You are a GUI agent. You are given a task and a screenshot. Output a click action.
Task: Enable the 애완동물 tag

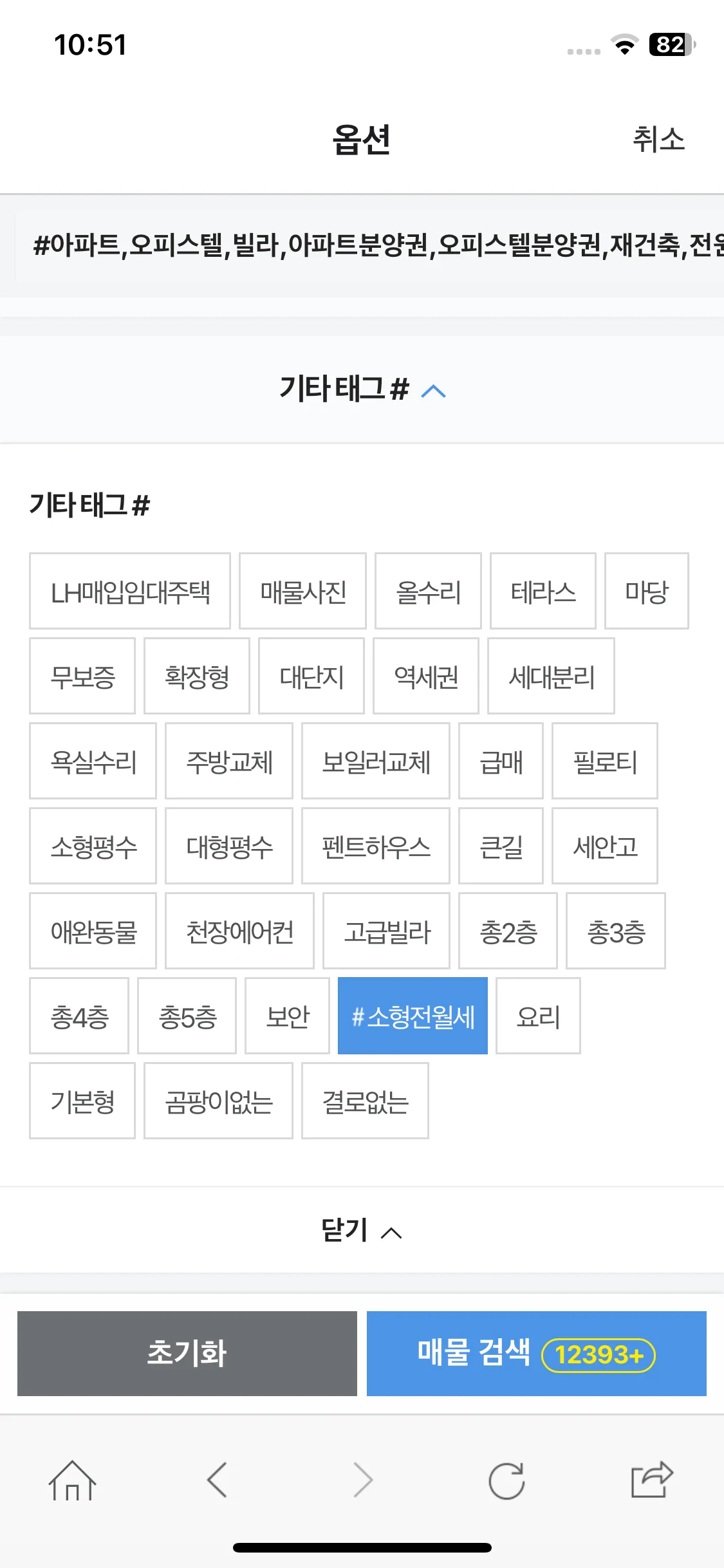click(x=93, y=931)
